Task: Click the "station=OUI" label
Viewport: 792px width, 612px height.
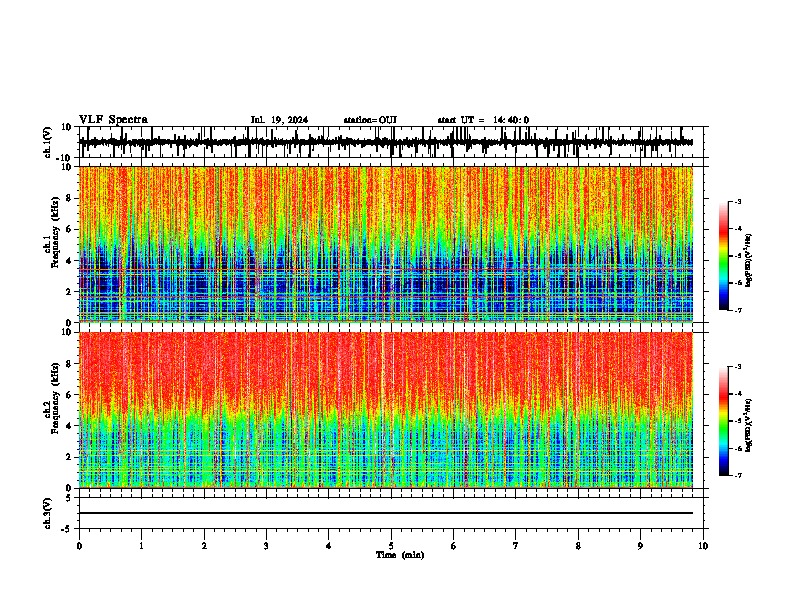Action: point(370,120)
